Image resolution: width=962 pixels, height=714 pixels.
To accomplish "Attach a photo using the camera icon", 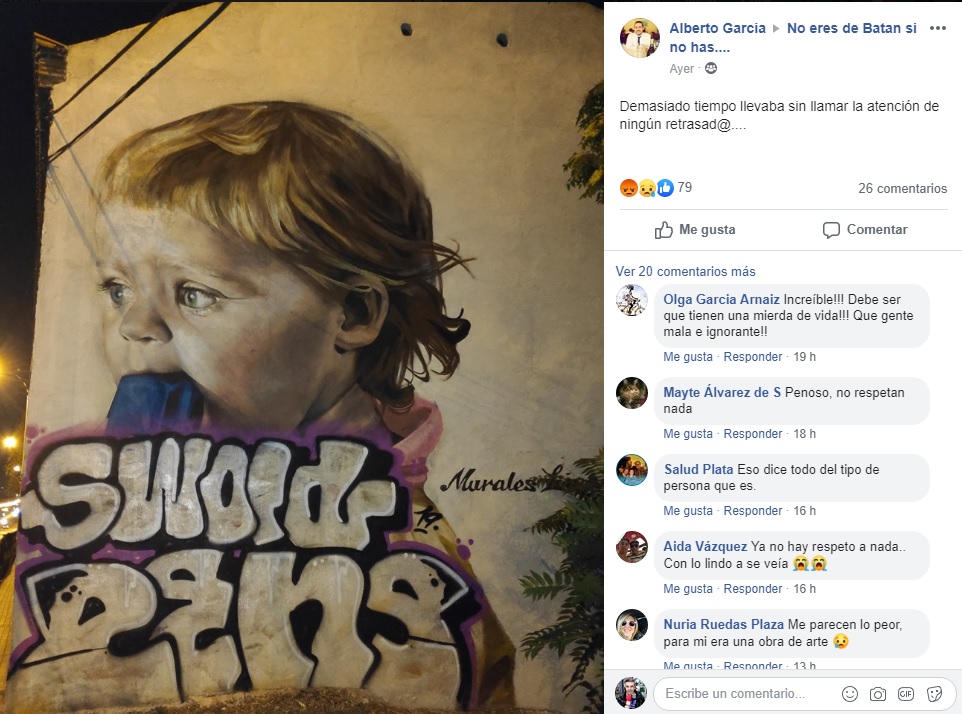I will [878, 693].
